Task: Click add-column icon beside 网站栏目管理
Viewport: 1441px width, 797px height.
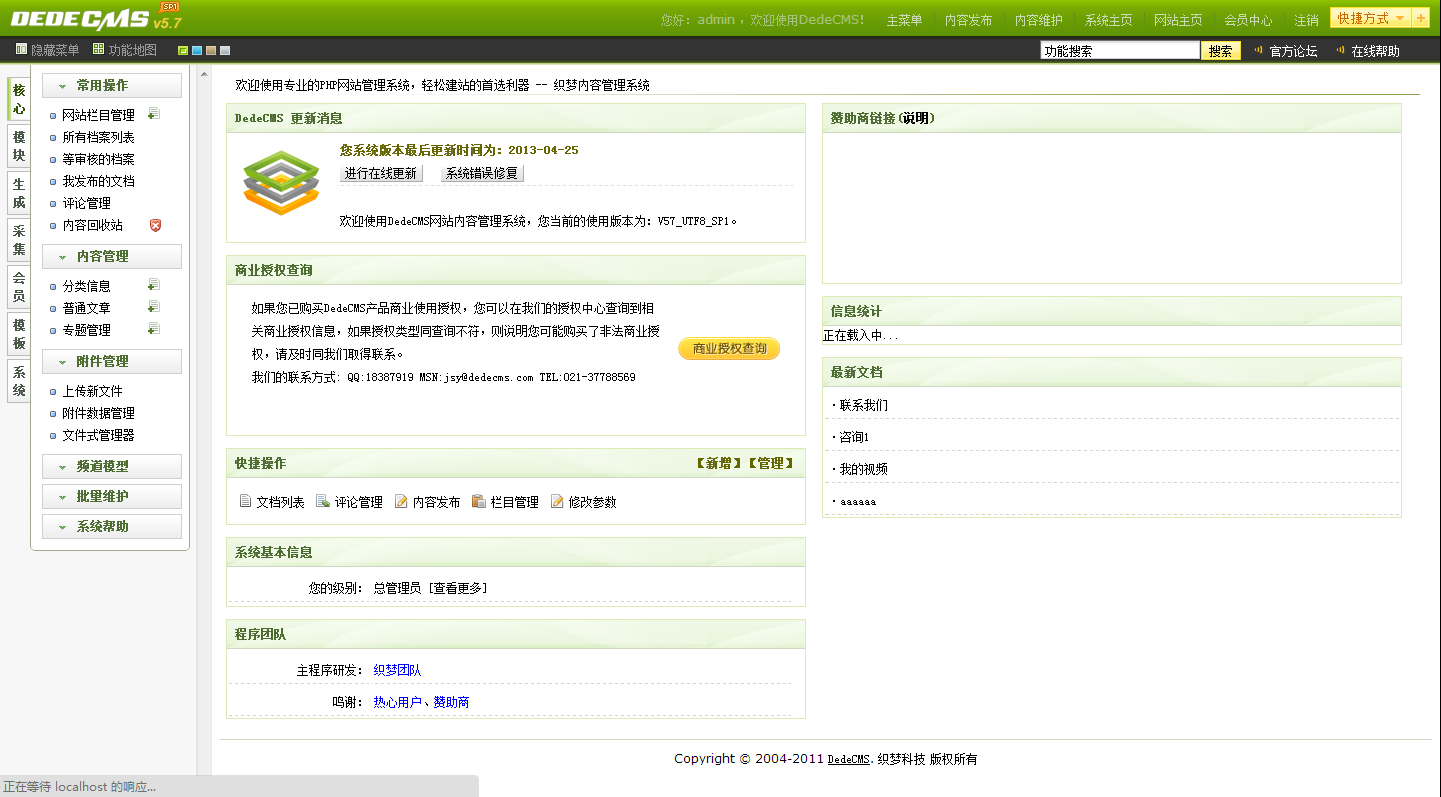Action: click(154, 114)
